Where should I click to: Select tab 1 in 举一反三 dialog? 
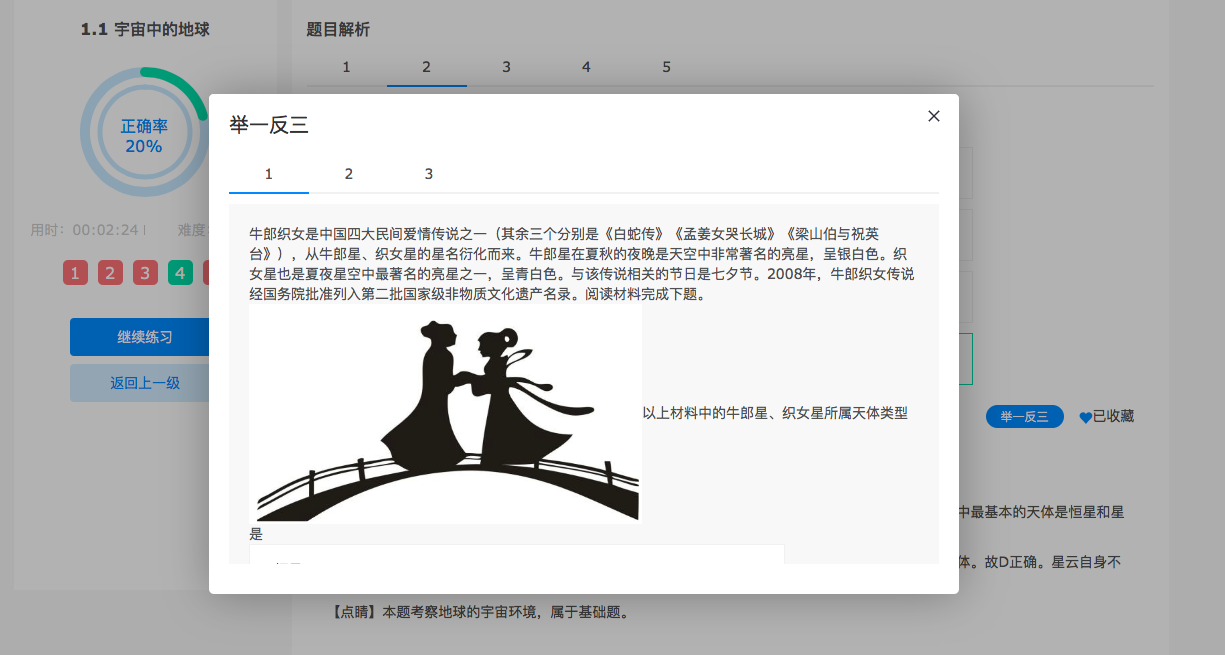coord(269,174)
